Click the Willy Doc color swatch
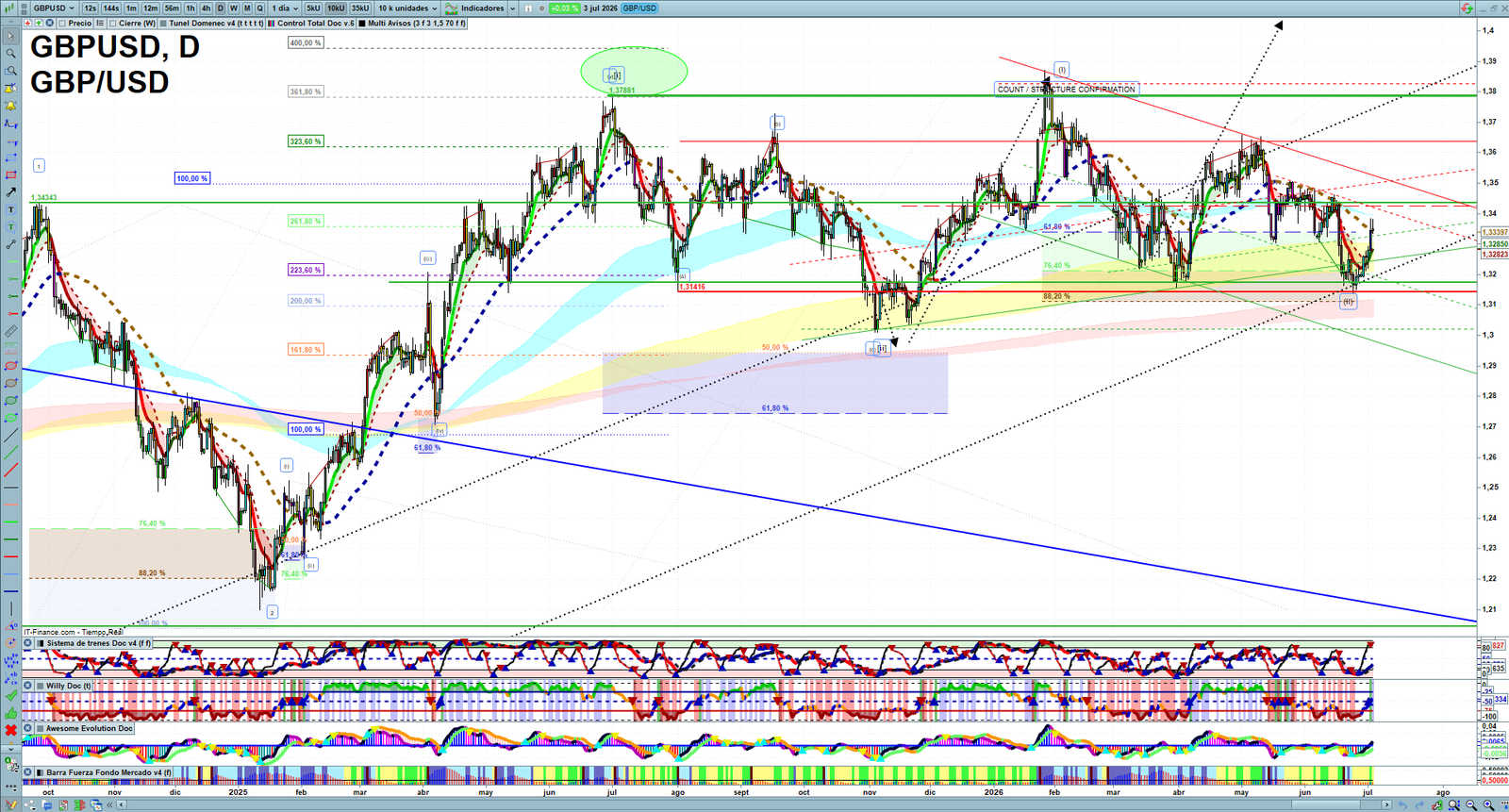The image size is (1509, 812). [41, 686]
